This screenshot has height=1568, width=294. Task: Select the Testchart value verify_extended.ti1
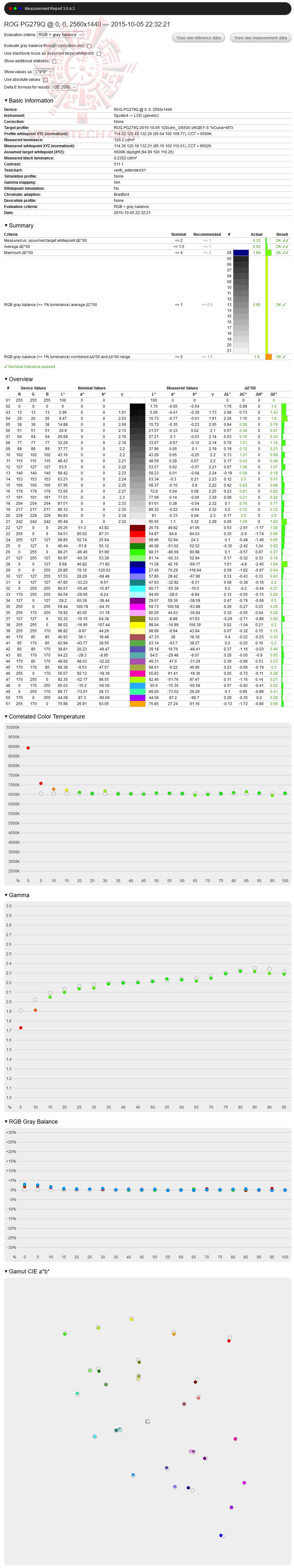[130, 170]
